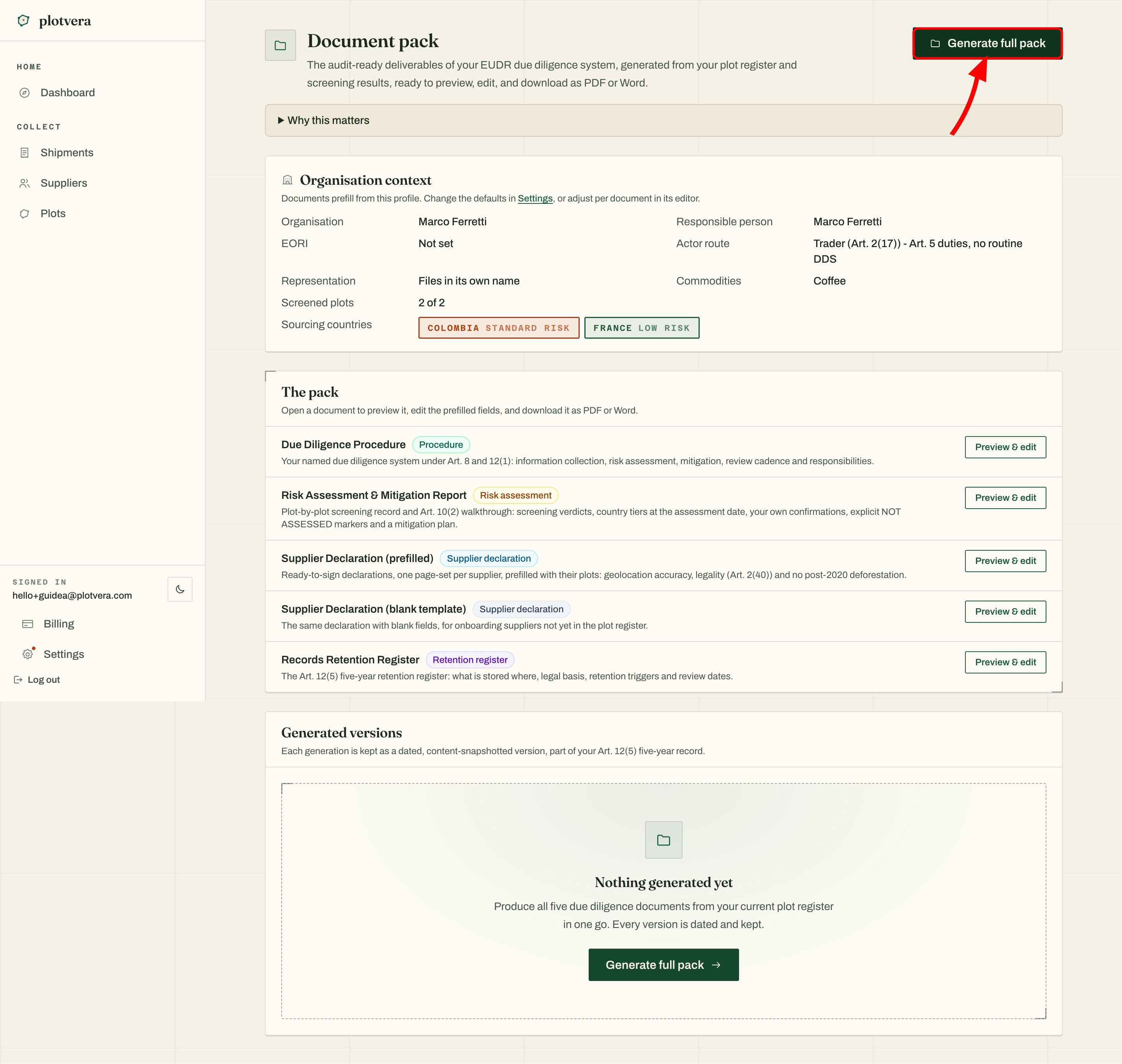This screenshot has width=1122, height=1064.
Task: Log out of the account
Action: 37,679
